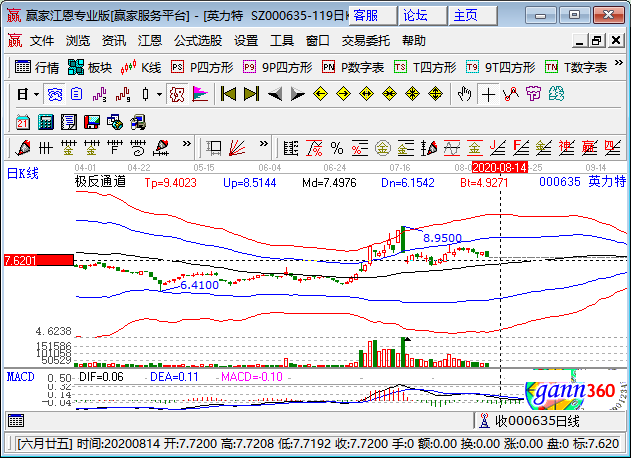Open the notepad icon
631x458 pixels.
point(69,122)
